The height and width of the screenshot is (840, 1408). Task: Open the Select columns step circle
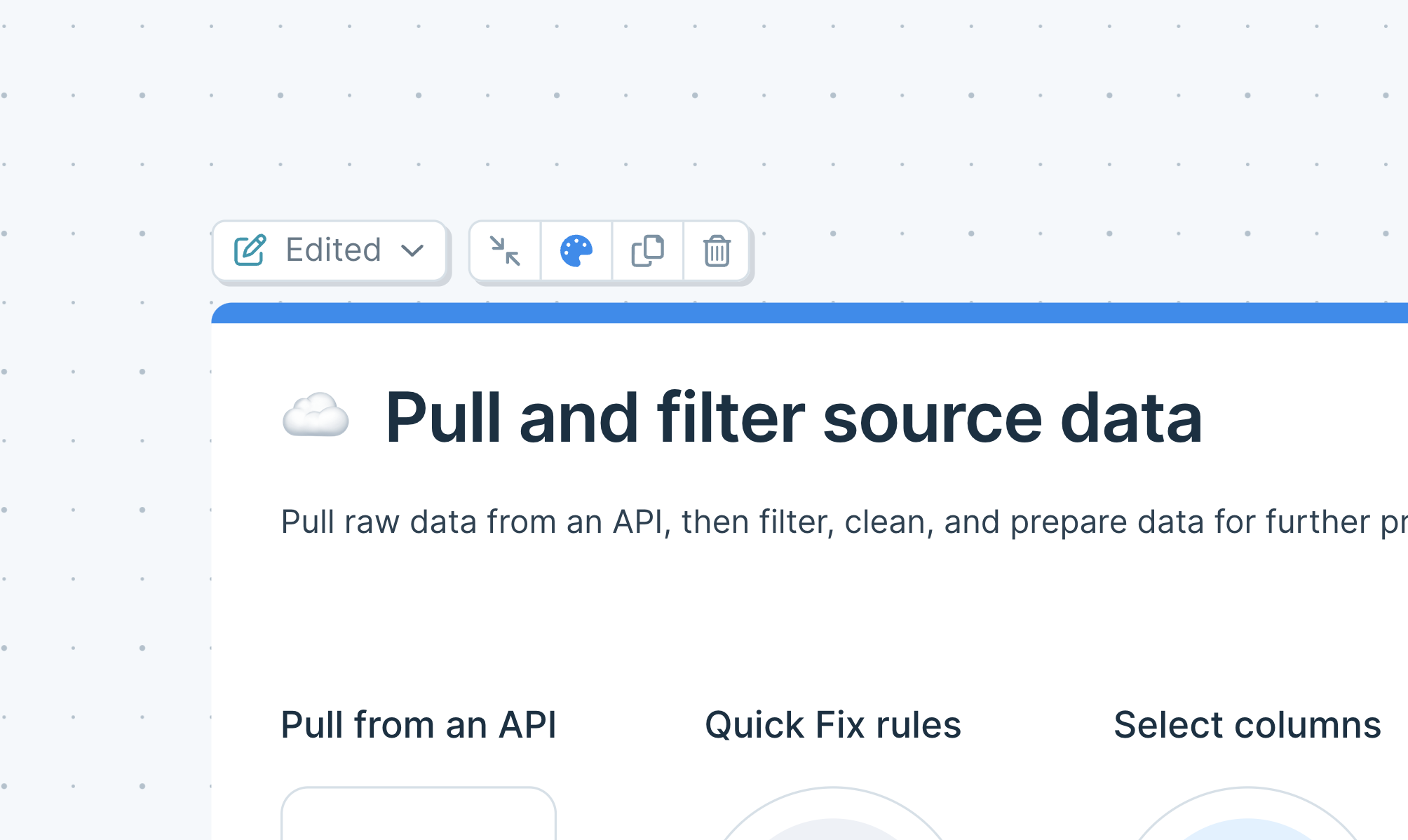(x=1247, y=815)
